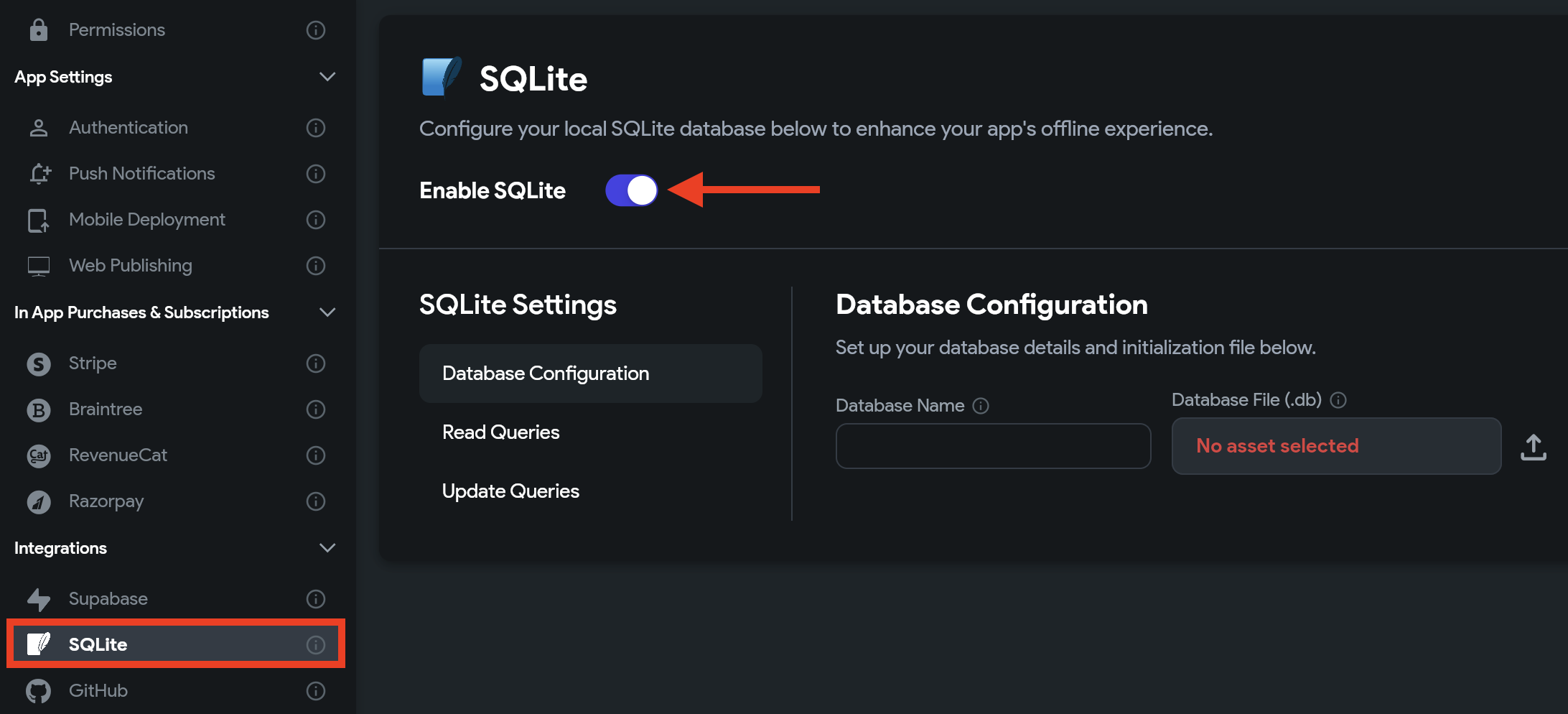The width and height of the screenshot is (1568, 714).
Task: Click info icon beside Database File (.db)
Action: click(x=1338, y=400)
